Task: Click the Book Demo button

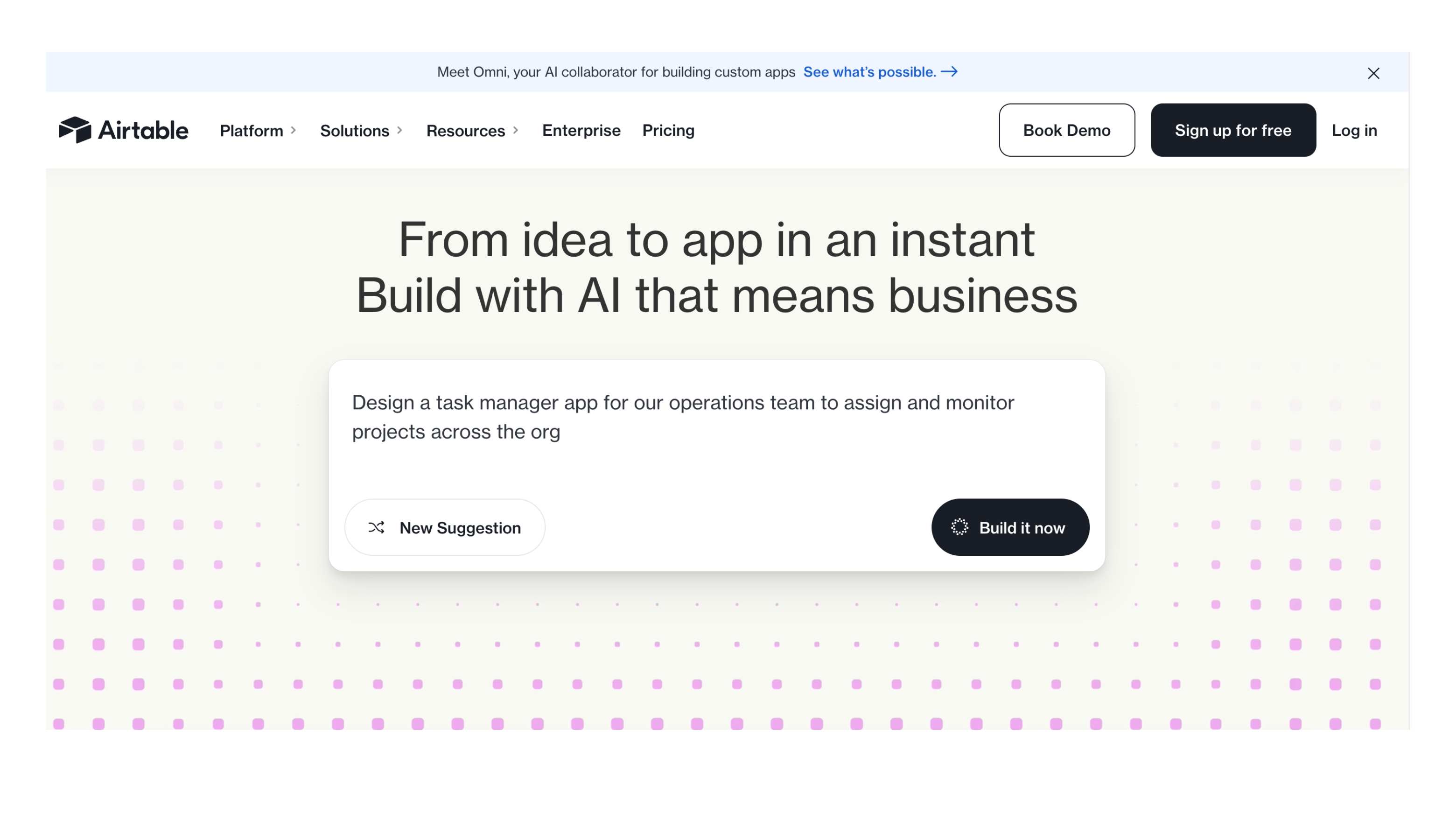Action: click(x=1066, y=130)
